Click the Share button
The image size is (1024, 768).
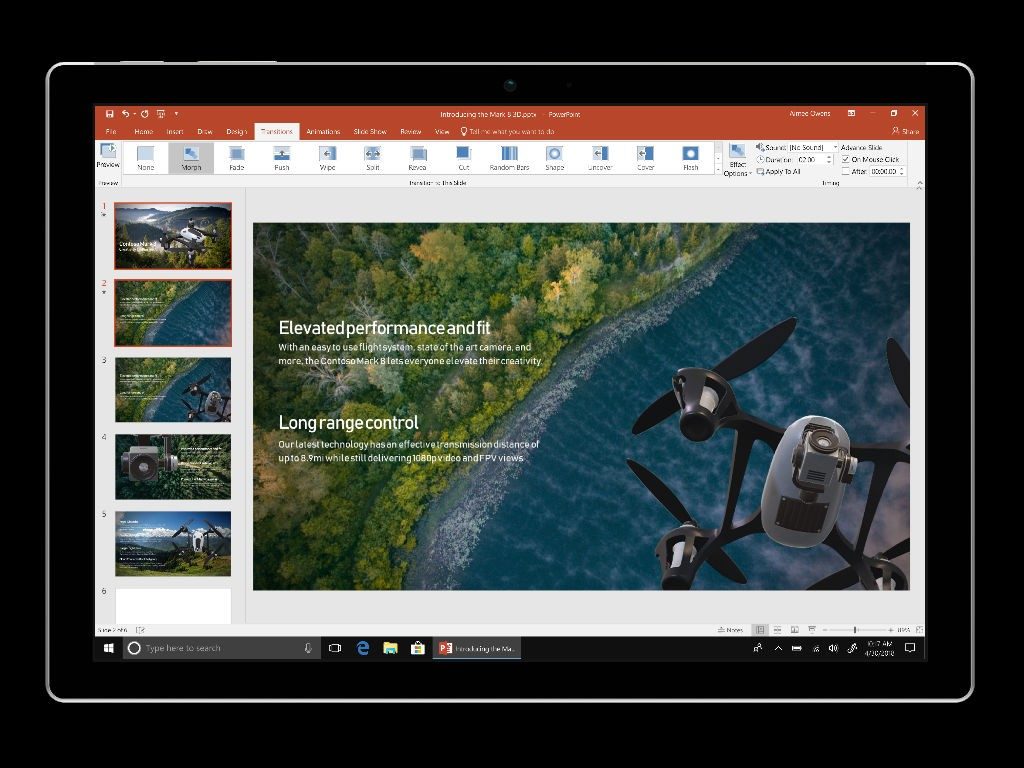pos(905,131)
